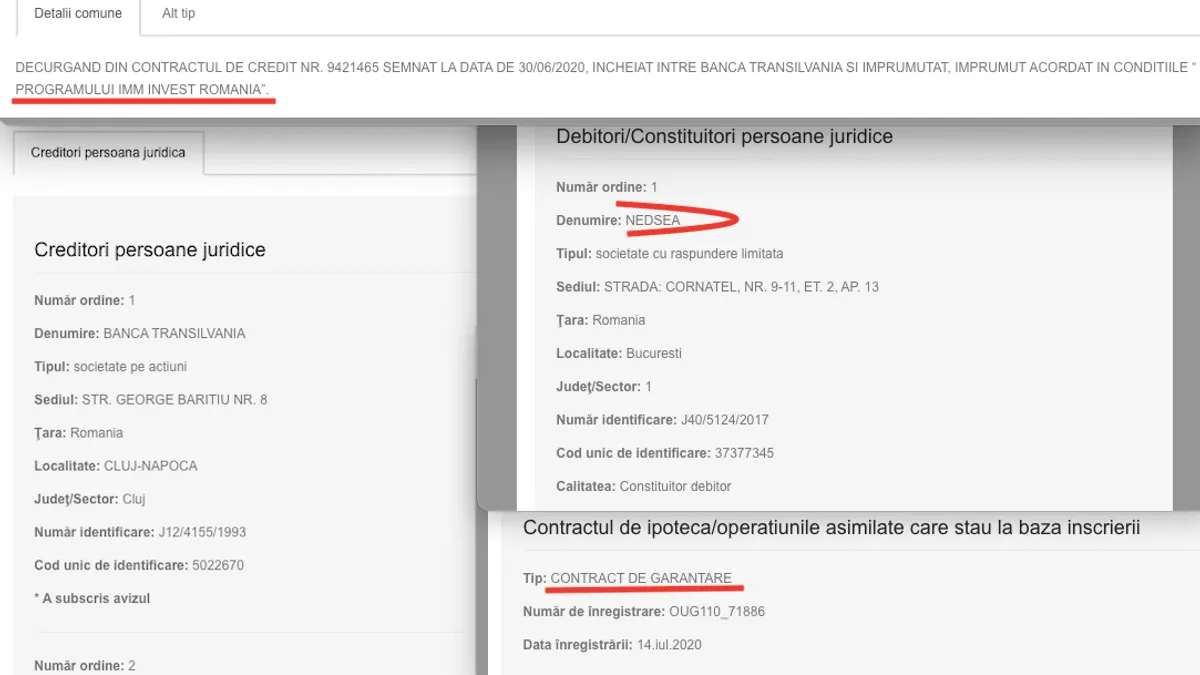The height and width of the screenshot is (675, 1200).
Task: Click the registration date 14.iul.2020
Action: tap(669, 645)
